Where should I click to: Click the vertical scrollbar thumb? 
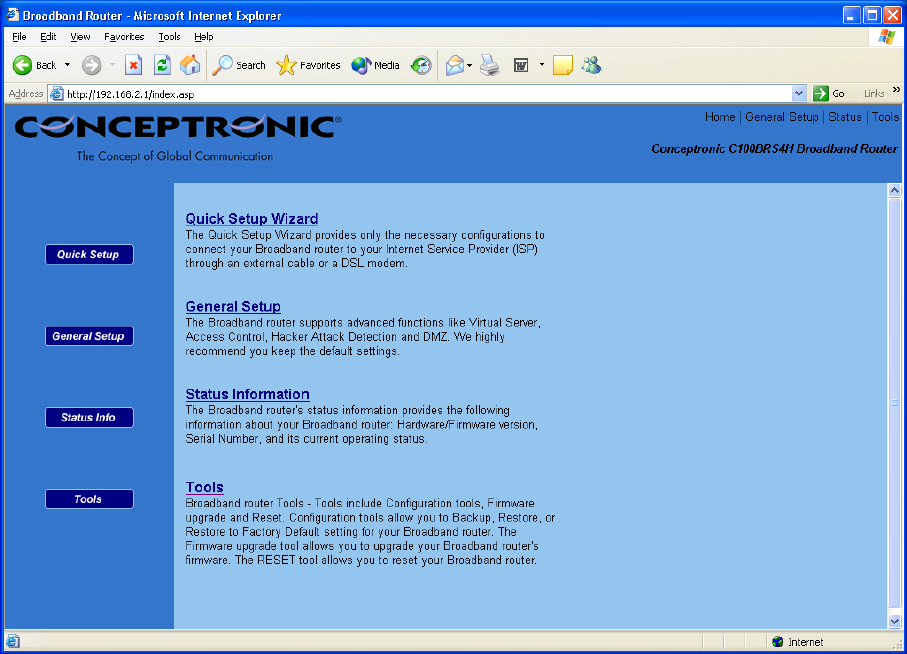(x=894, y=402)
